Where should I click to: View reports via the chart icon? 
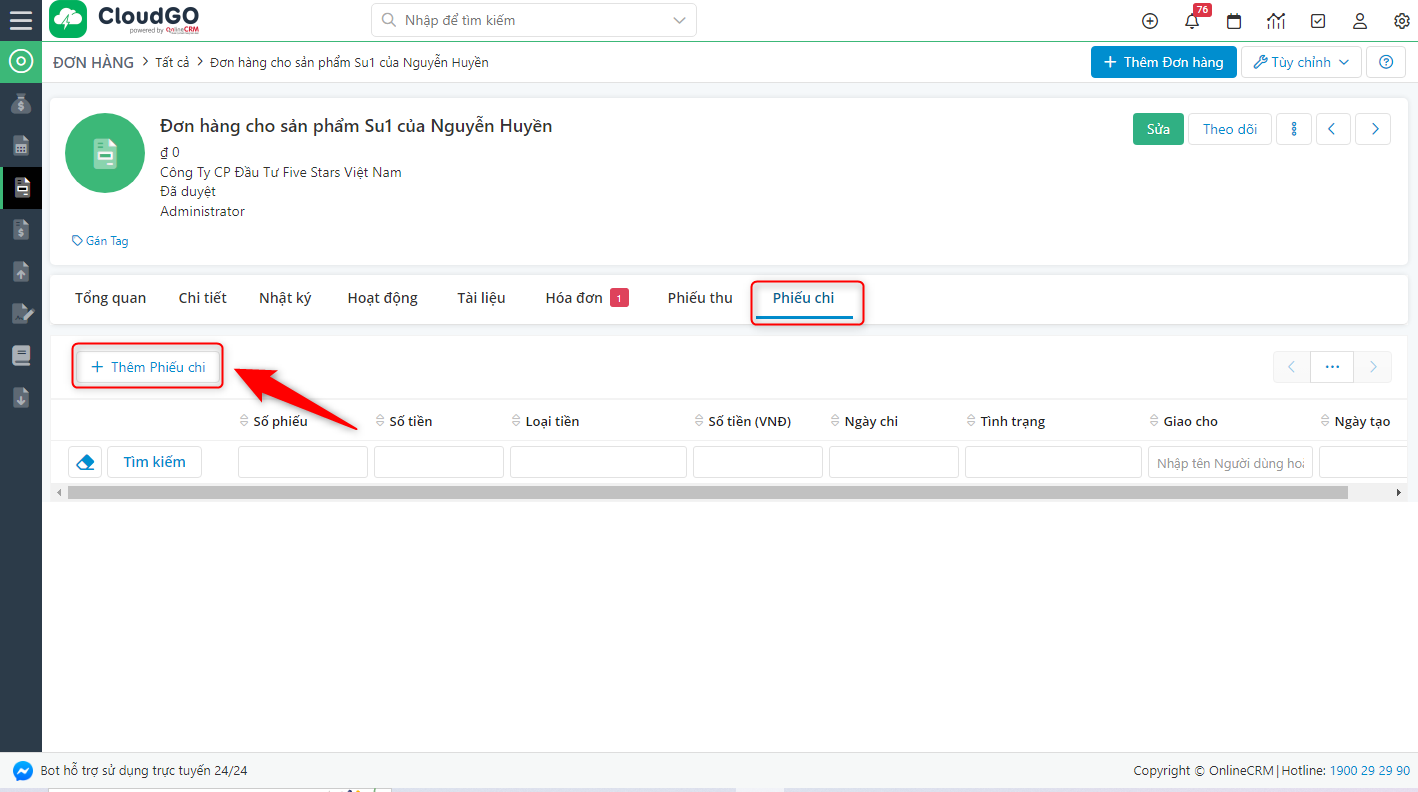[x=1275, y=20]
